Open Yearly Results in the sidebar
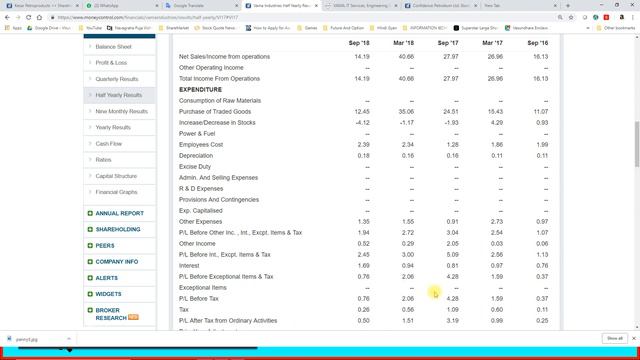The image size is (640, 360). point(113,127)
